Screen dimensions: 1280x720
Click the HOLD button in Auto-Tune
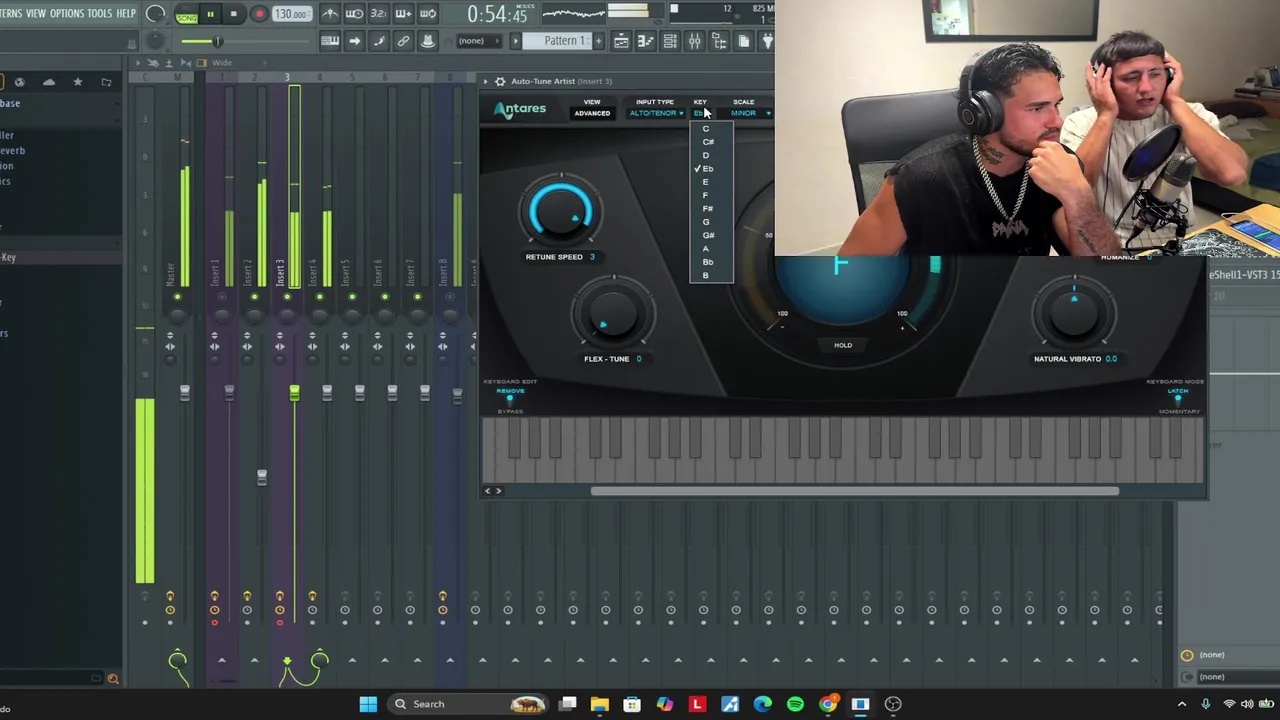click(x=843, y=345)
